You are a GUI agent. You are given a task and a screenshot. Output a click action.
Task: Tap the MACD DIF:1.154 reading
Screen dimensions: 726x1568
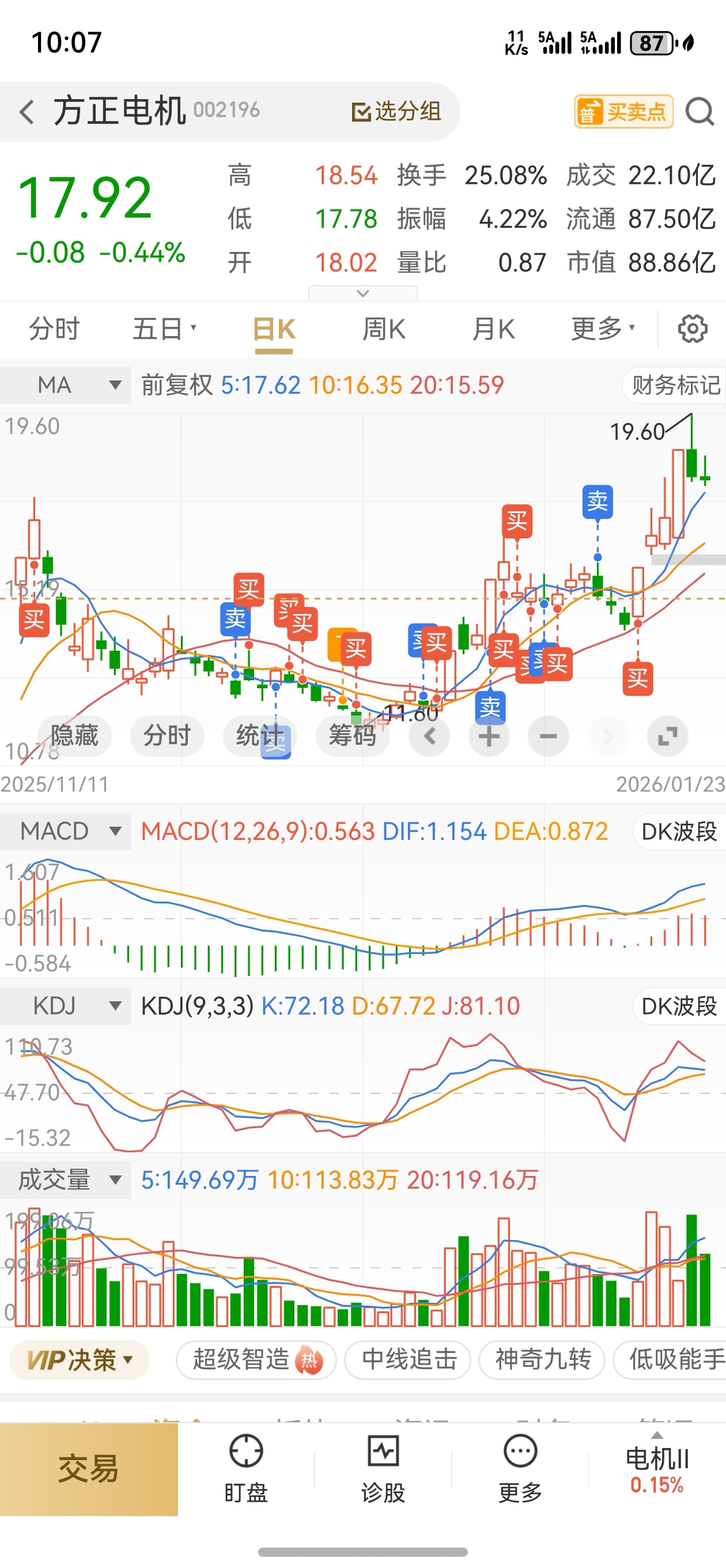tap(434, 831)
